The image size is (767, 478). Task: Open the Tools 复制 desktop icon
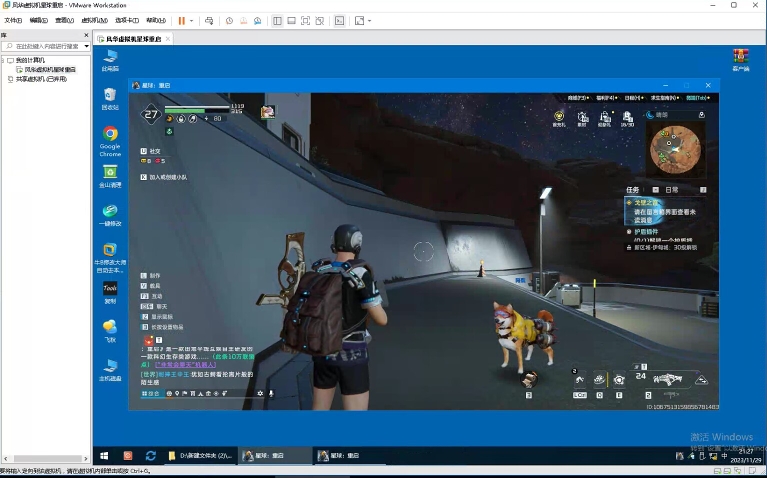110,293
